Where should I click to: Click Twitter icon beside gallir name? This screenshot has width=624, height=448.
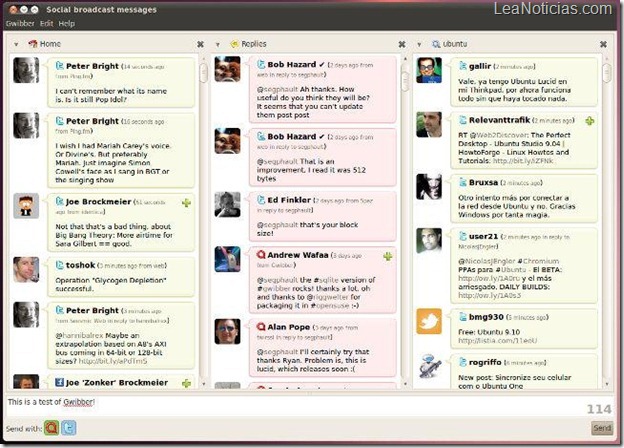[463, 66]
